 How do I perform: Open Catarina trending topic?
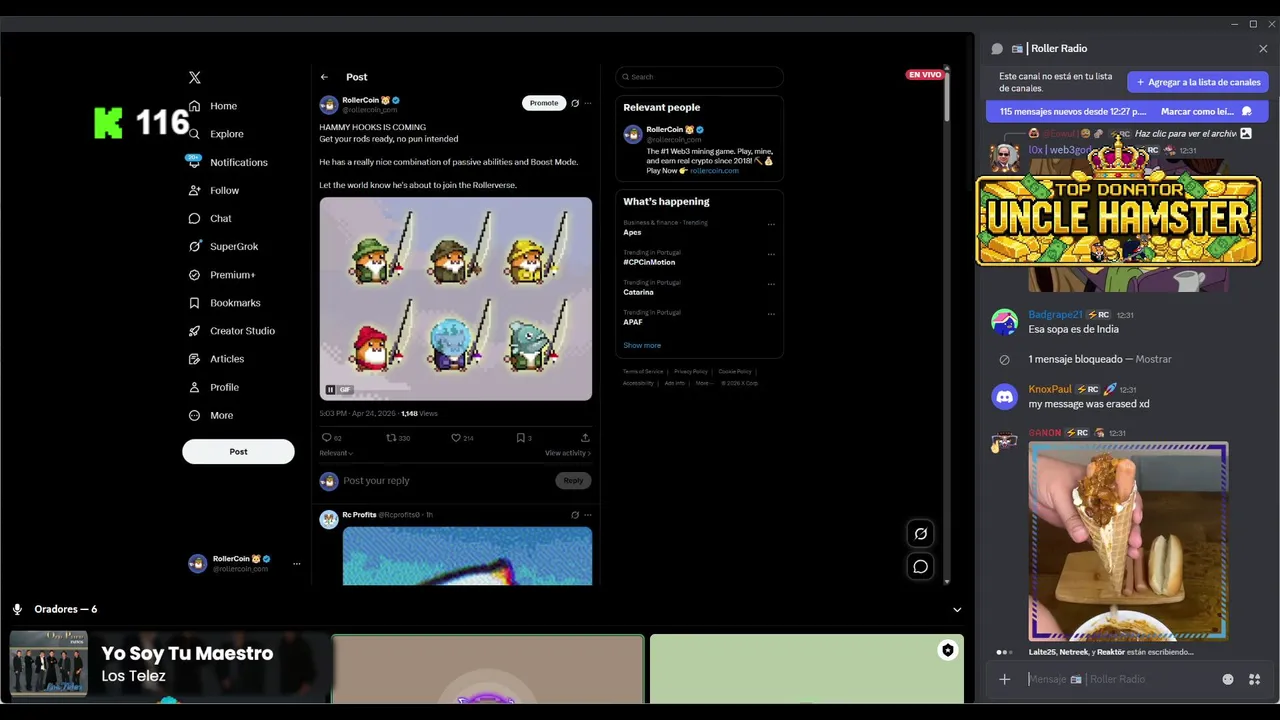pos(638,292)
